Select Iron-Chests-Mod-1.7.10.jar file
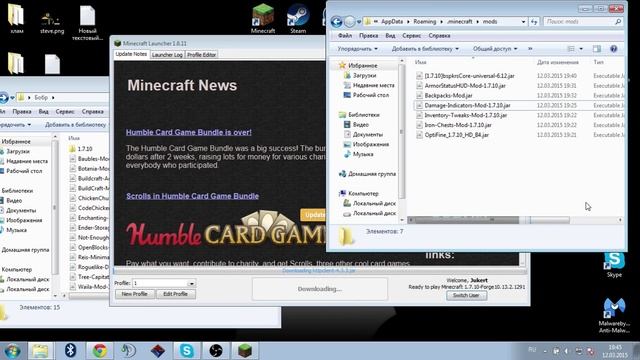 (x=458, y=125)
